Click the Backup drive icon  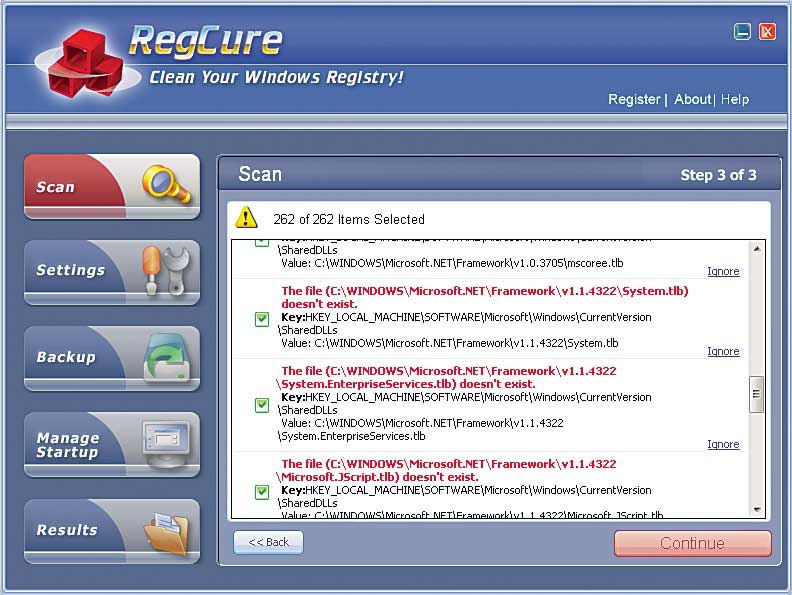[x=167, y=358]
